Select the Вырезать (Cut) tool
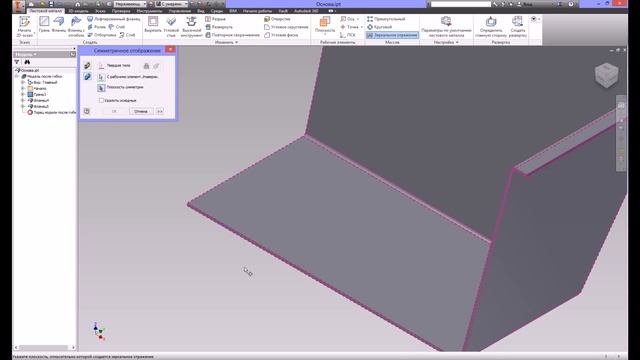The width and height of the screenshot is (640, 360). point(153,24)
